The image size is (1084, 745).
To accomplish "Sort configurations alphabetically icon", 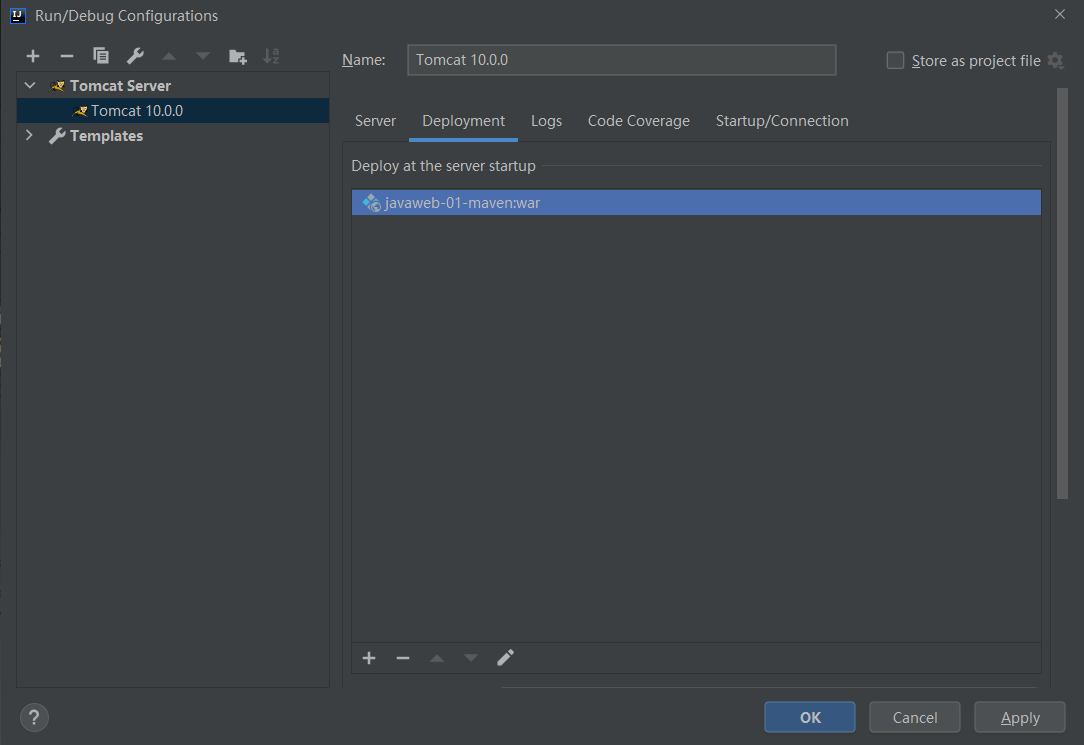I will point(271,56).
